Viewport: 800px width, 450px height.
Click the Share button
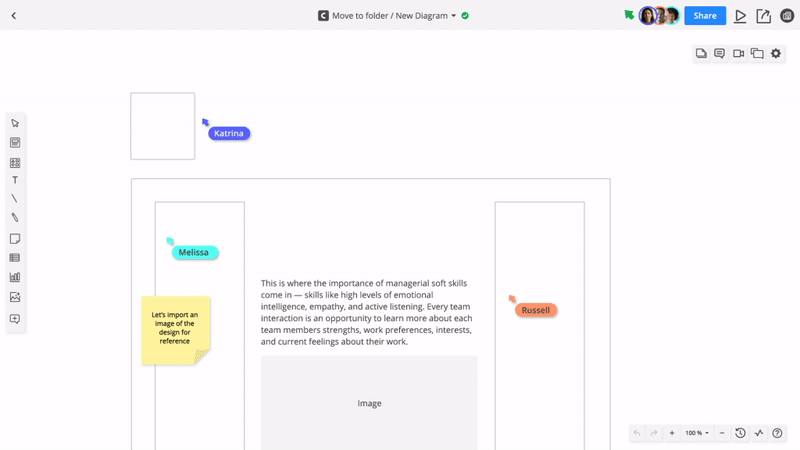coord(705,16)
